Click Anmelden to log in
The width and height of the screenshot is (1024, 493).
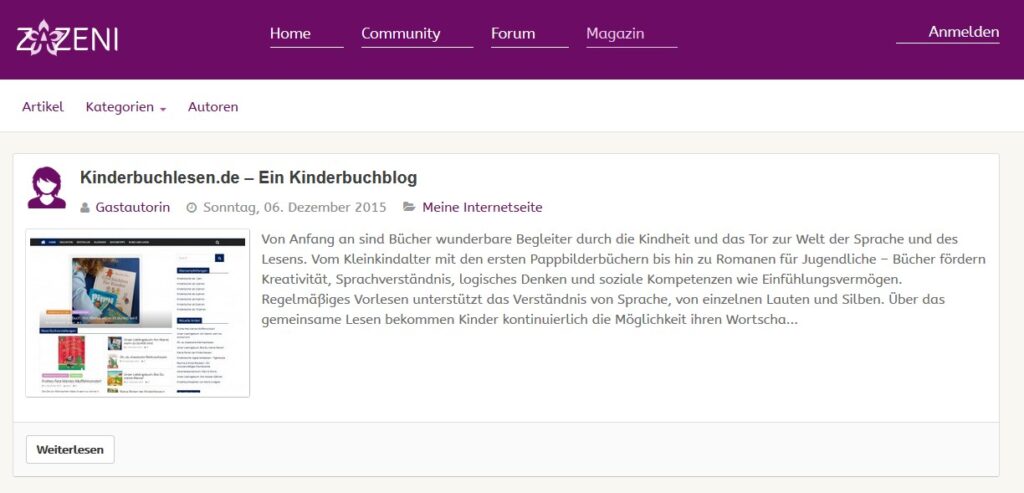click(963, 32)
